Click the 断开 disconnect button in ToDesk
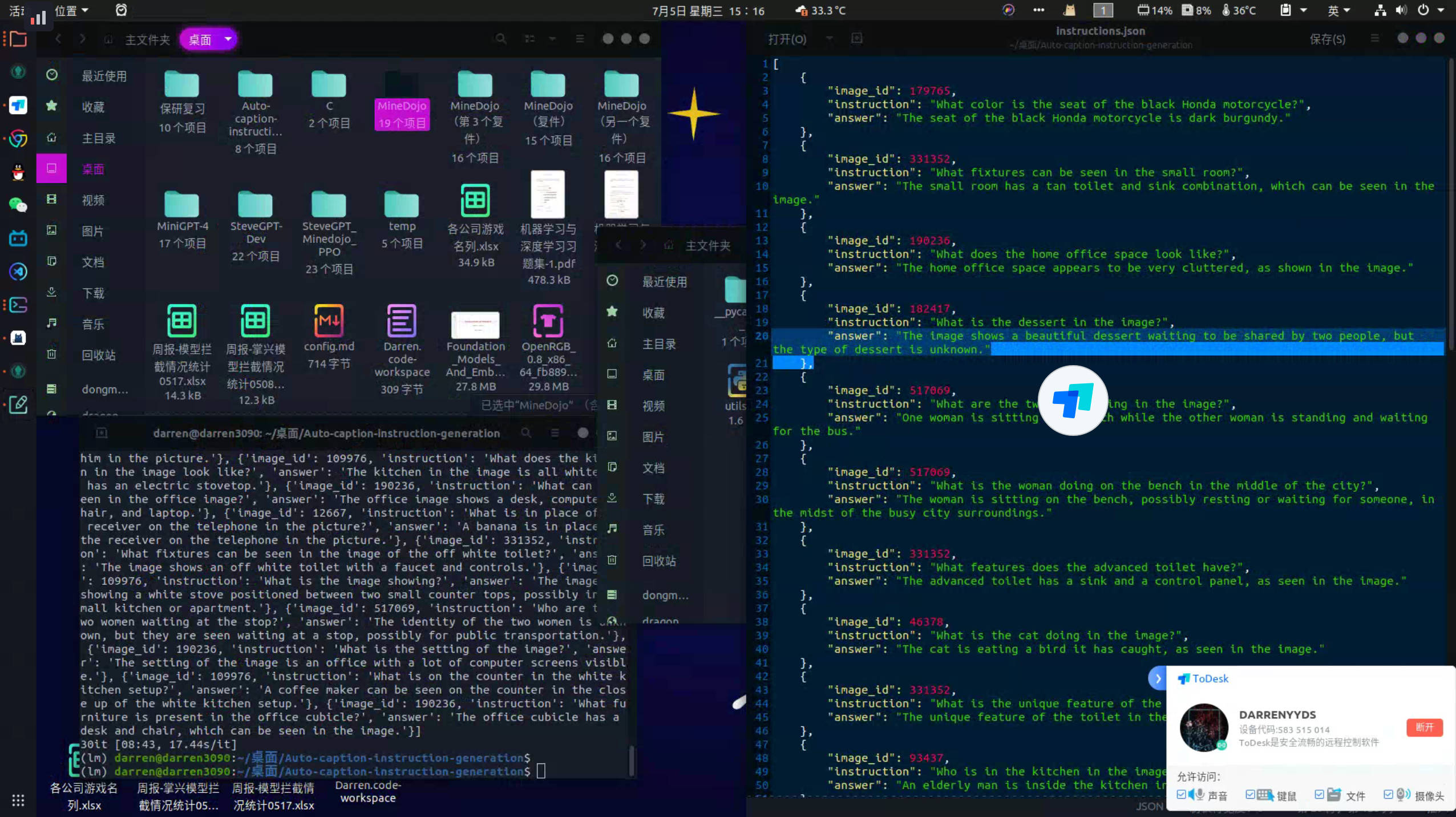The image size is (1456, 817). pyautogui.click(x=1425, y=727)
